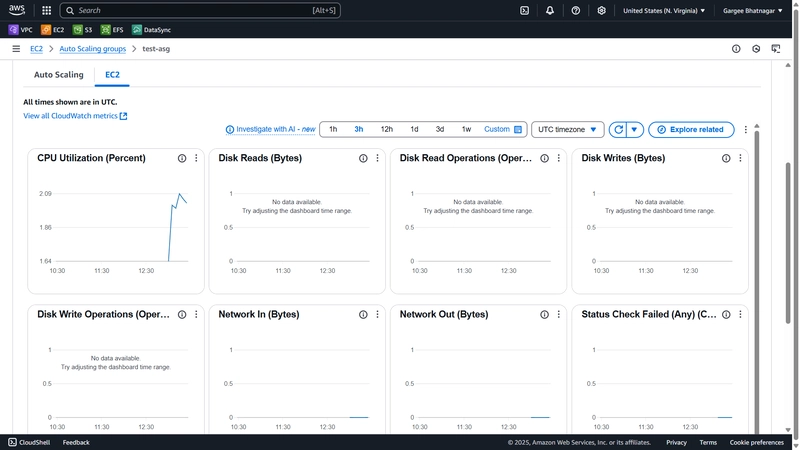800x450 pixels.
Task: Switch to the EC2 monitoring tab
Action: click(x=112, y=74)
